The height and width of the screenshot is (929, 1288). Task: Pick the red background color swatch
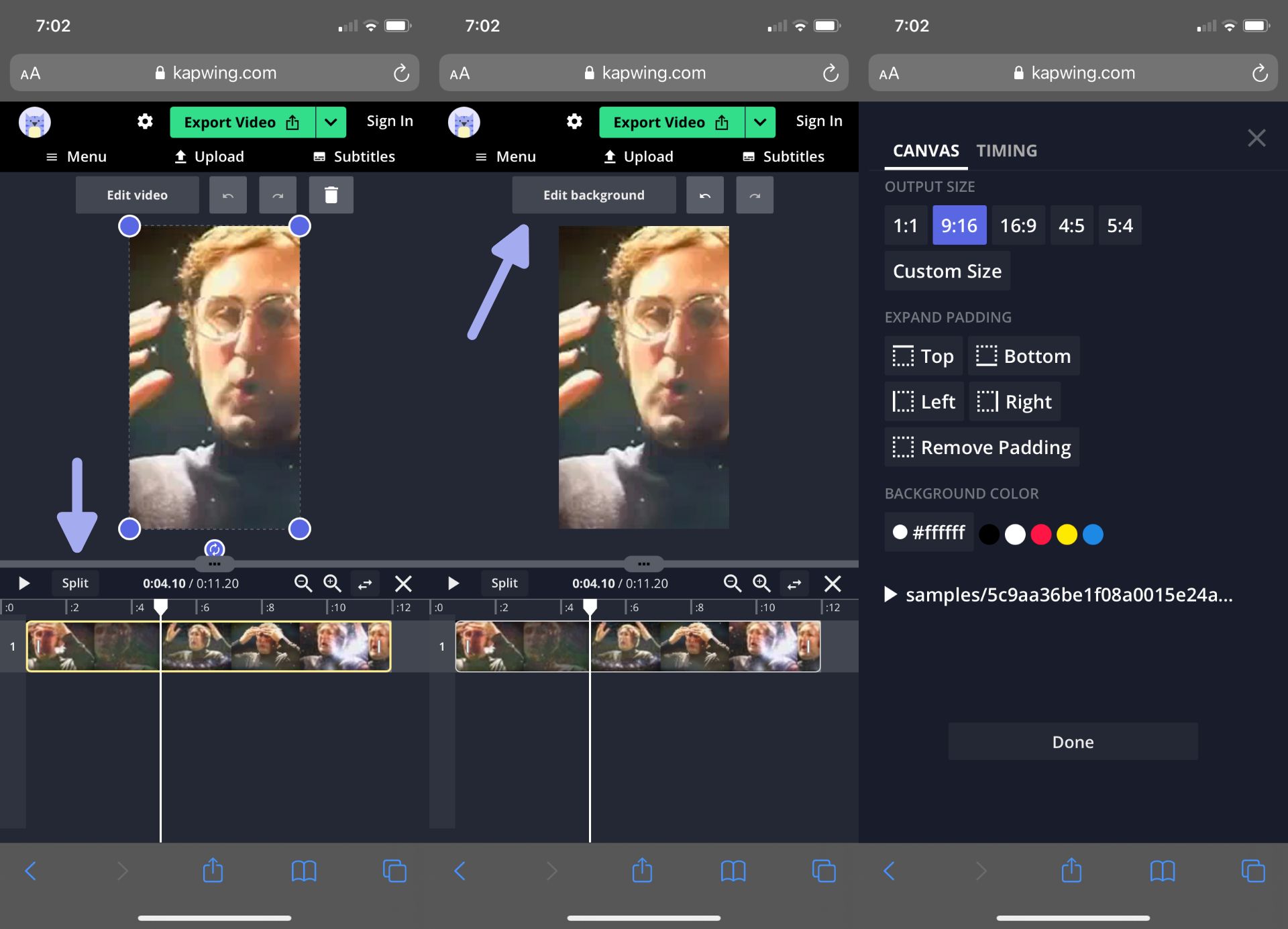click(1040, 535)
